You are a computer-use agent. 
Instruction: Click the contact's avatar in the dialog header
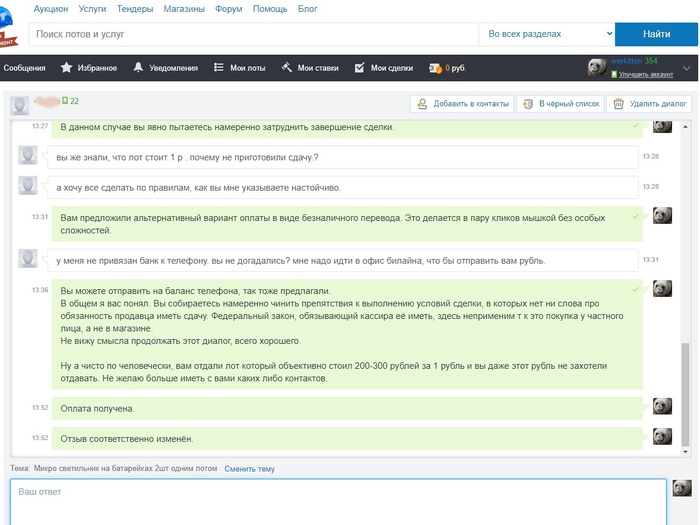click(19, 104)
